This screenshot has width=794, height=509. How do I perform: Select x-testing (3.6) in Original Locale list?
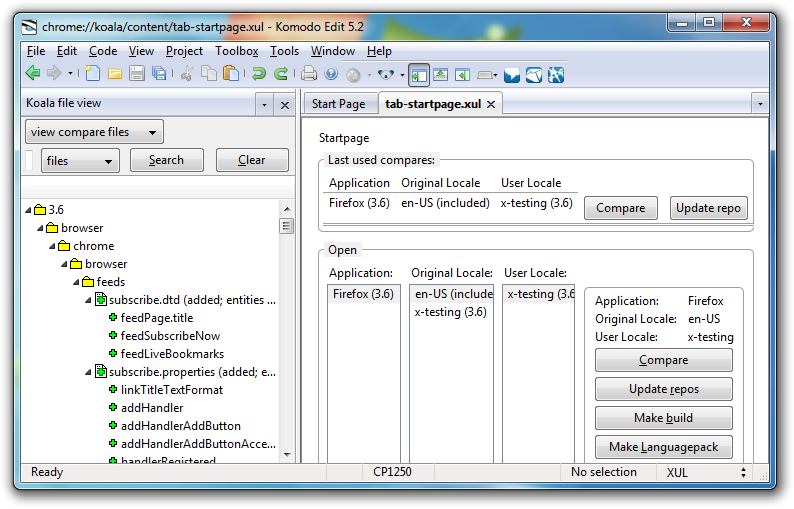coord(450,312)
